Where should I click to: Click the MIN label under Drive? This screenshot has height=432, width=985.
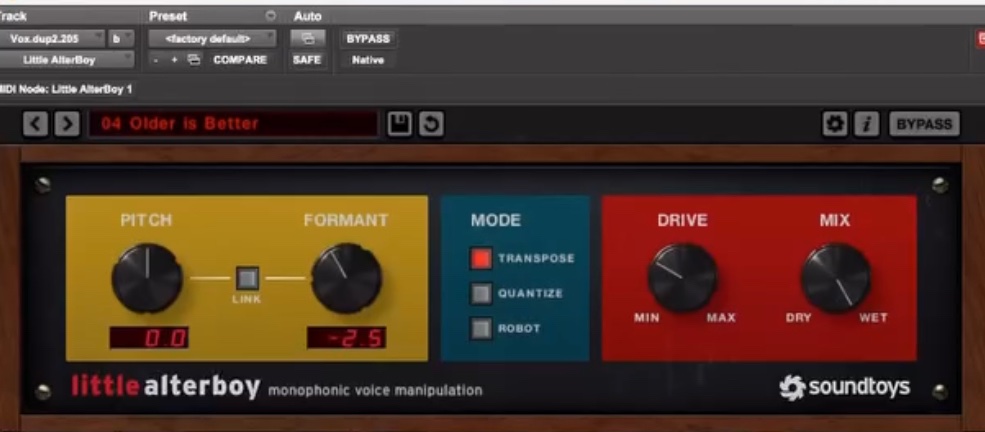[x=646, y=317]
